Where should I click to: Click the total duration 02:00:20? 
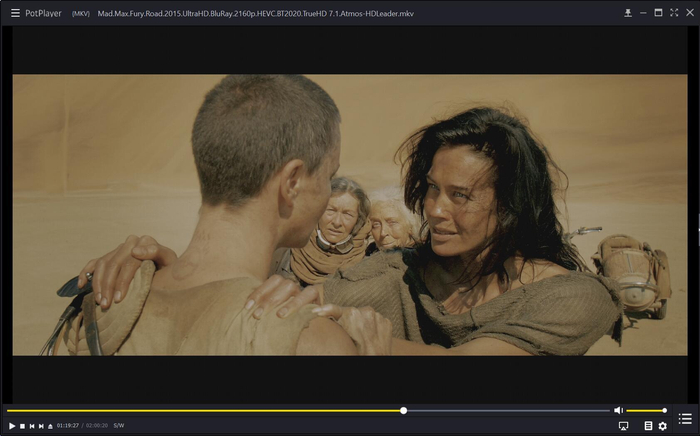pyautogui.click(x=97, y=426)
